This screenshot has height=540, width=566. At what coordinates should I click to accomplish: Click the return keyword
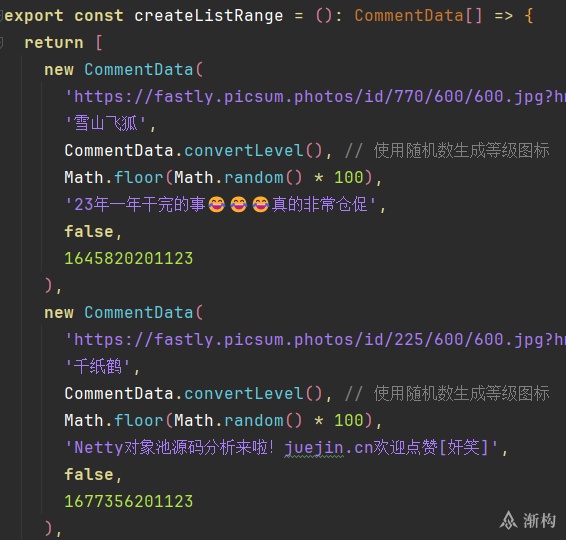point(54,43)
